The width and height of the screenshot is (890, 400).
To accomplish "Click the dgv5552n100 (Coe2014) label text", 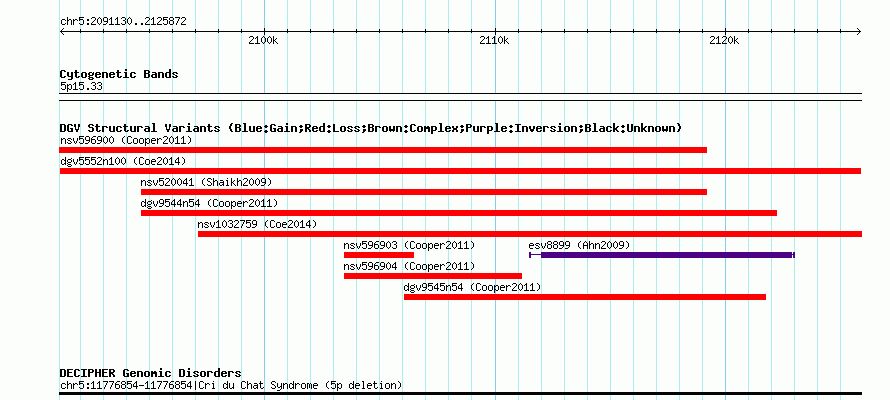I will [x=123, y=161].
